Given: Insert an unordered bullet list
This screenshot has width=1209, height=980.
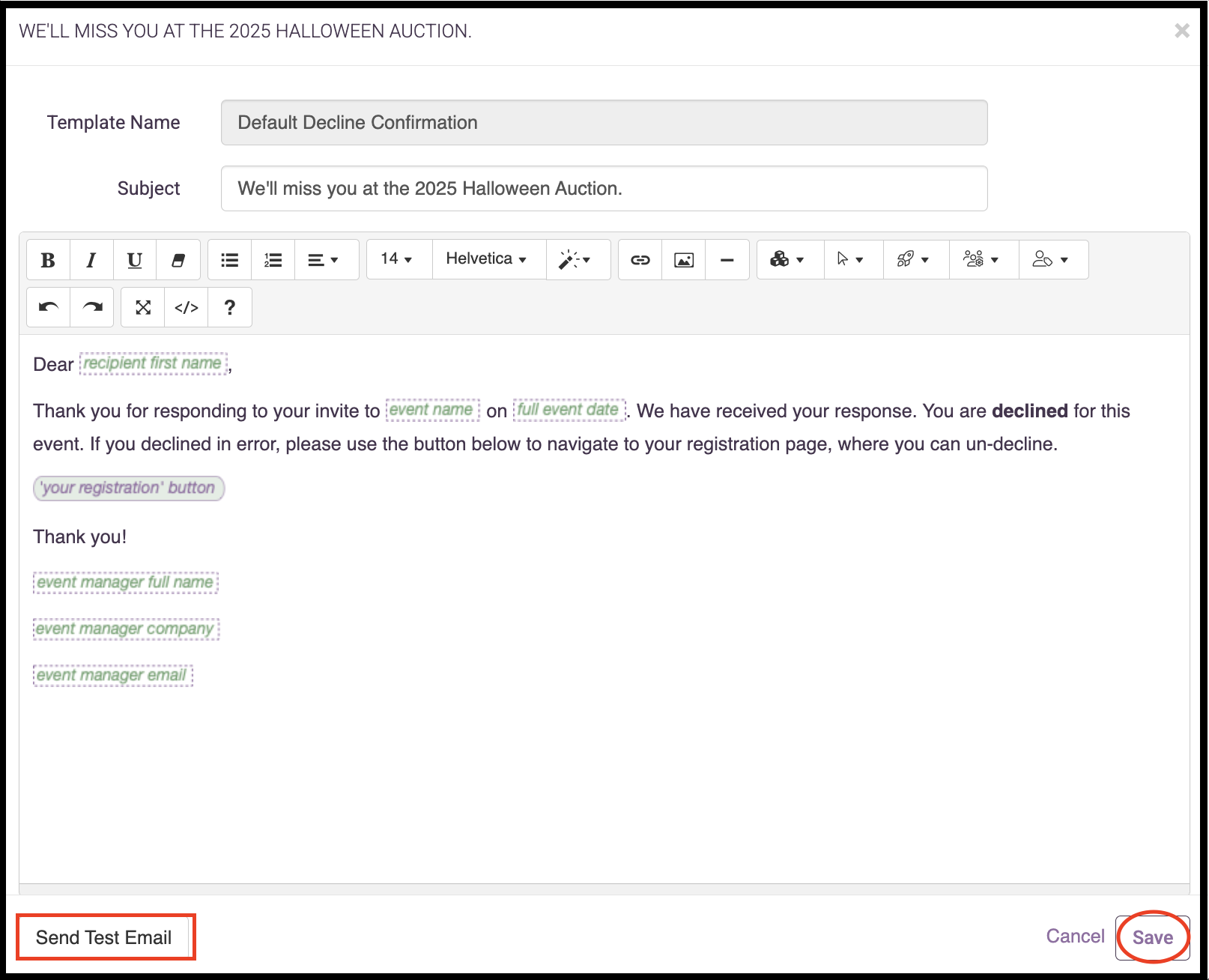Looking at the screenshot, I should coord(230,260).
